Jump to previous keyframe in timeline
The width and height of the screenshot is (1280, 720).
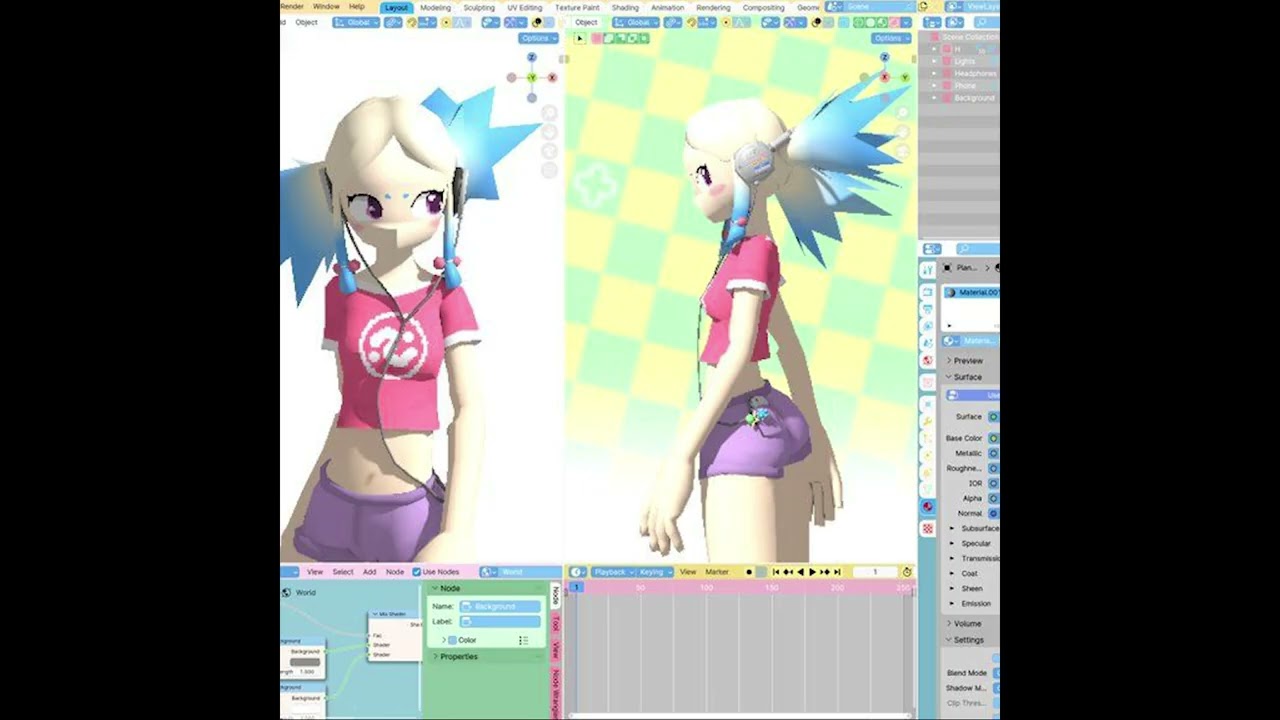pyautogui.click(x=788, y=572)
